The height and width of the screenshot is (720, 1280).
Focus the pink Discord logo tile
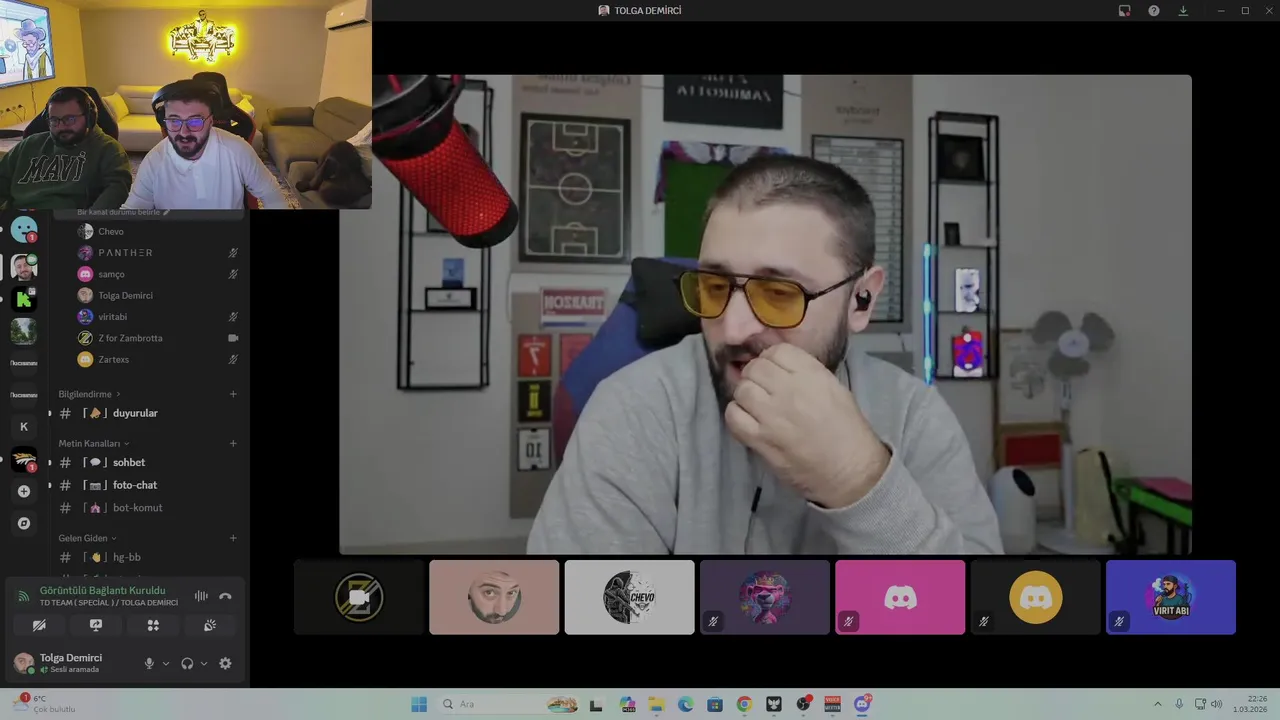pyautogui.click(x=900, y=597)
